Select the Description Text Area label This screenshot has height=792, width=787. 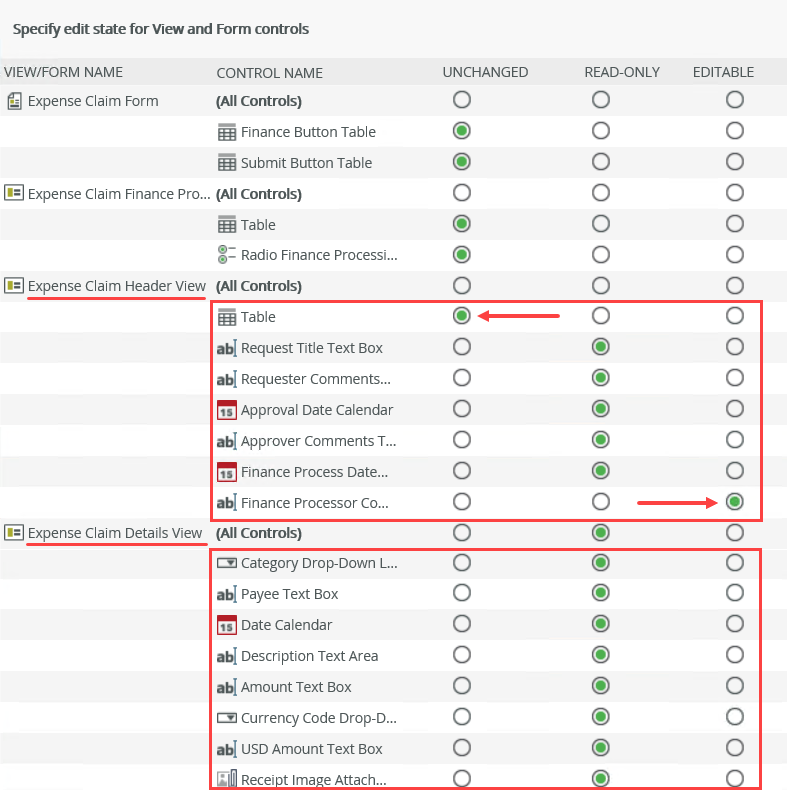[309, 656]
